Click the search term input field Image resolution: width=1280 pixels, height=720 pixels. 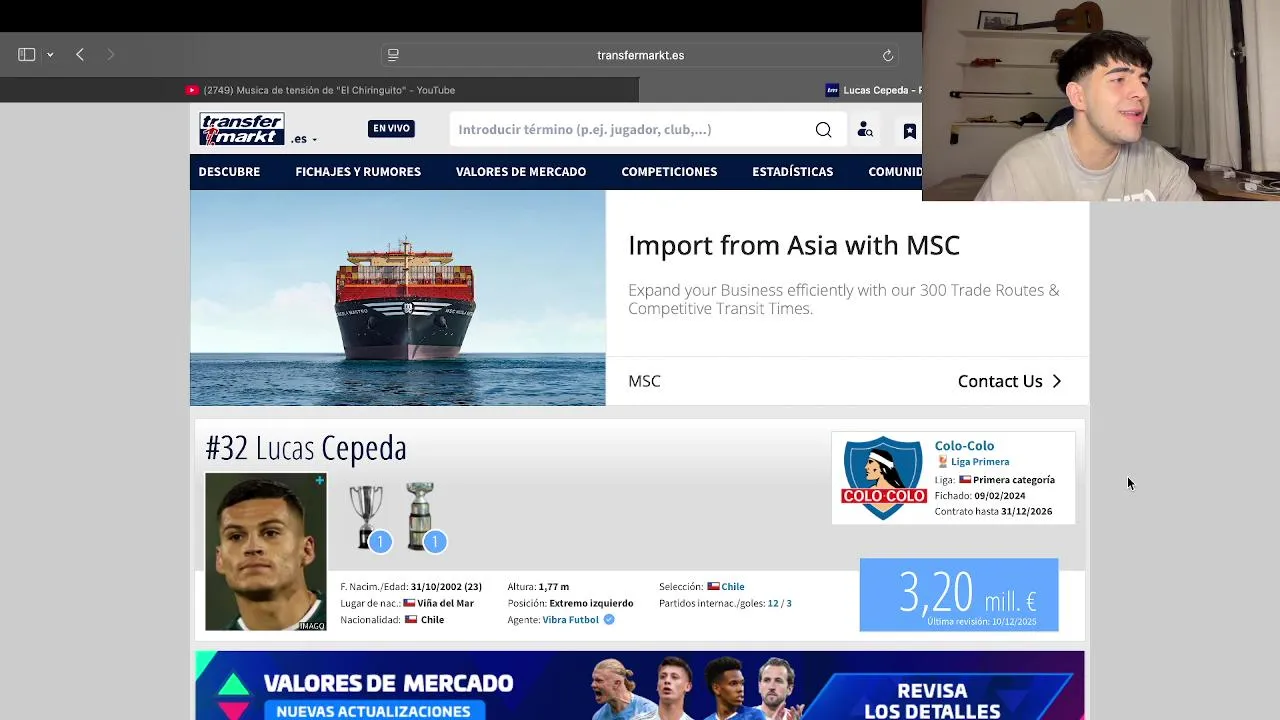(630, 129)
